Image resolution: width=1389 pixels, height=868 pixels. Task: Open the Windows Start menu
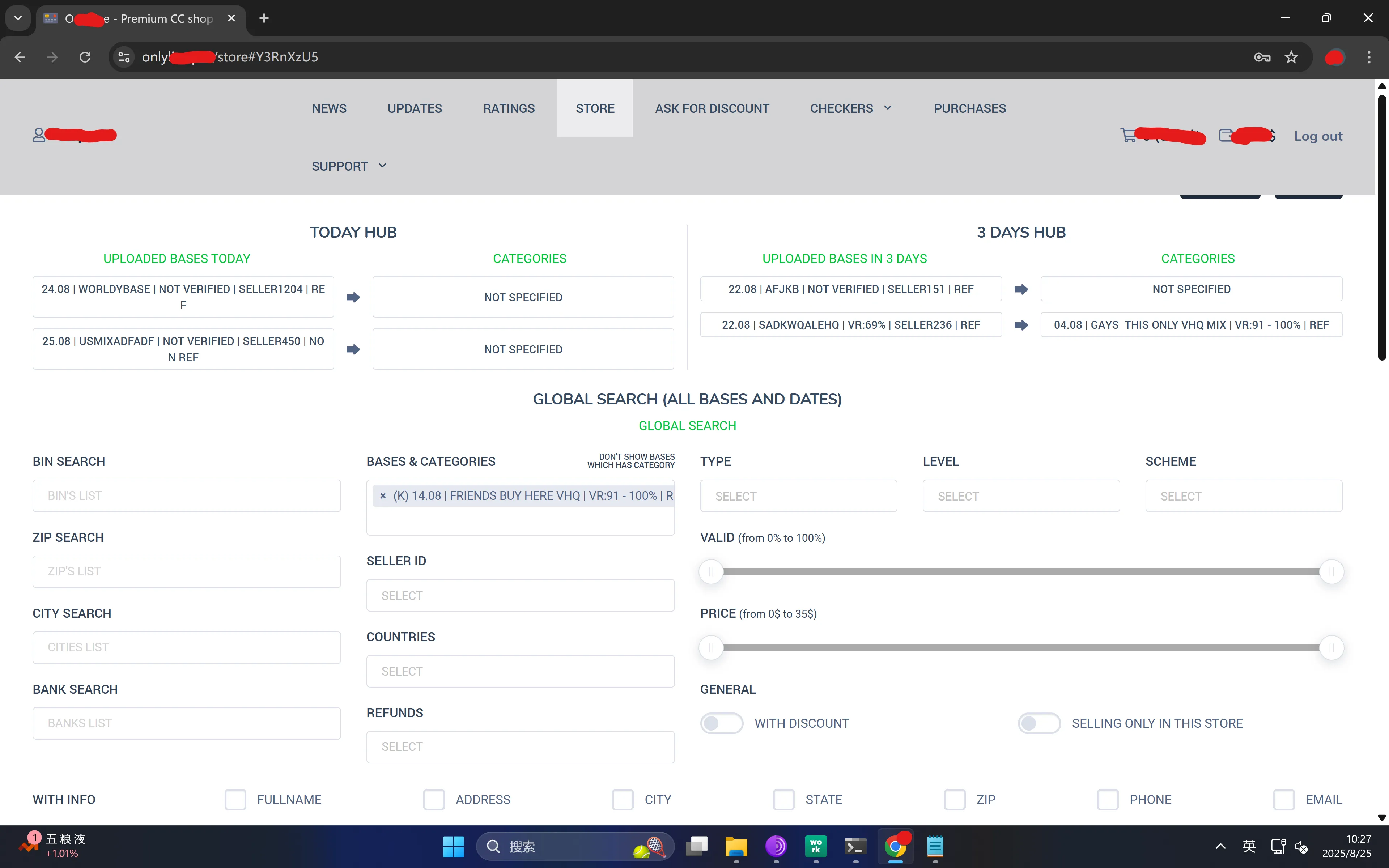tap(454, 846)
